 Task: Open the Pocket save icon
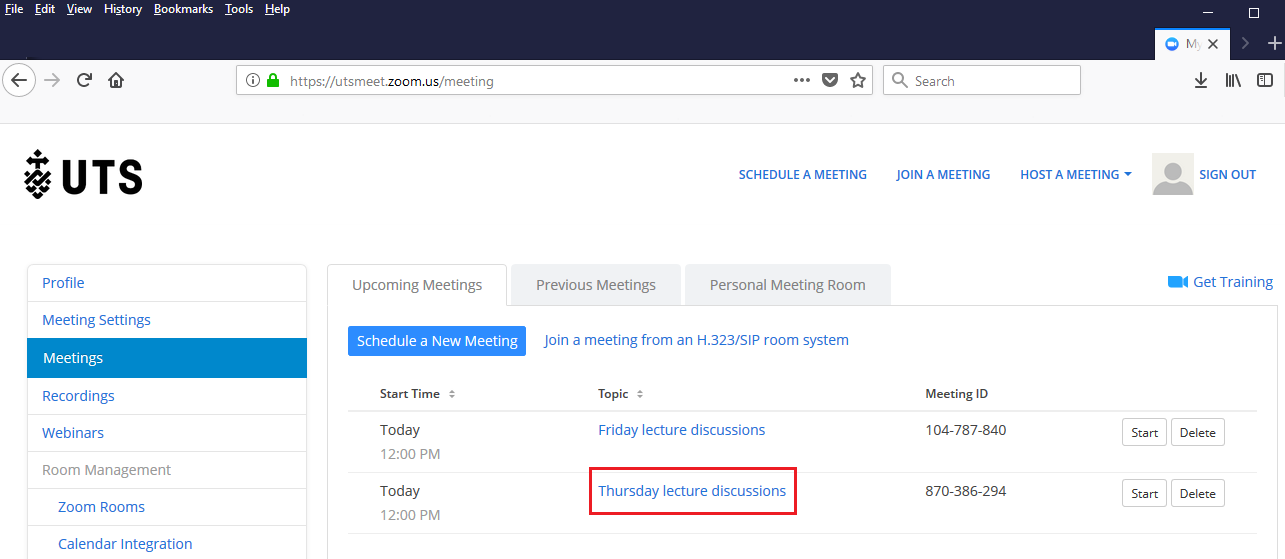click(830, 80)
